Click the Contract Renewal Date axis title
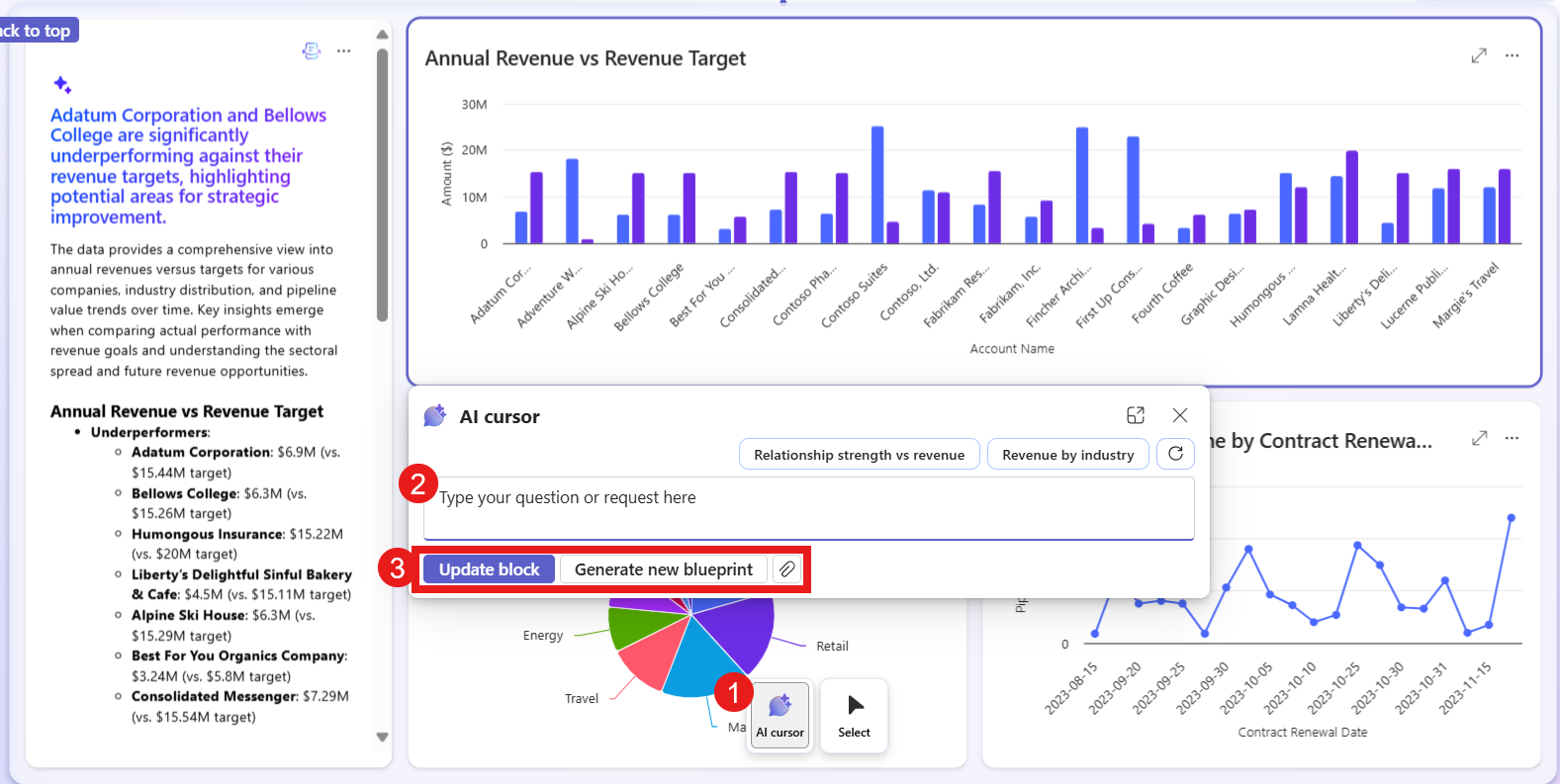 pos(1303,733)
